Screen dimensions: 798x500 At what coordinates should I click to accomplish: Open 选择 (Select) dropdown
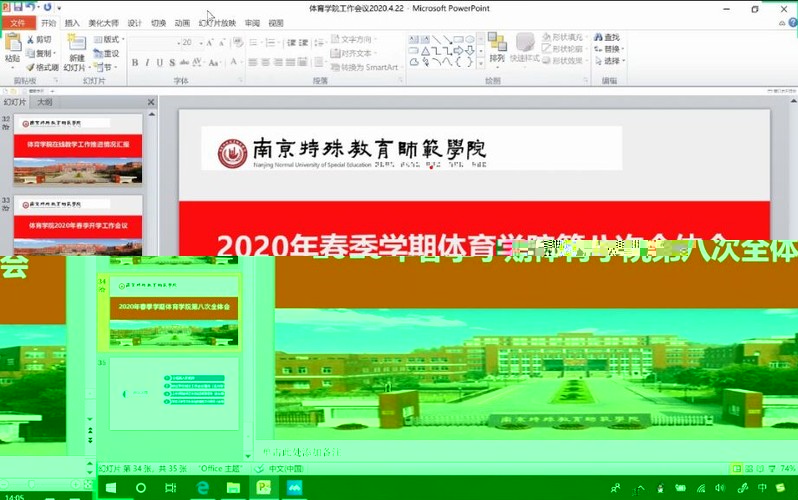point(610,61)
